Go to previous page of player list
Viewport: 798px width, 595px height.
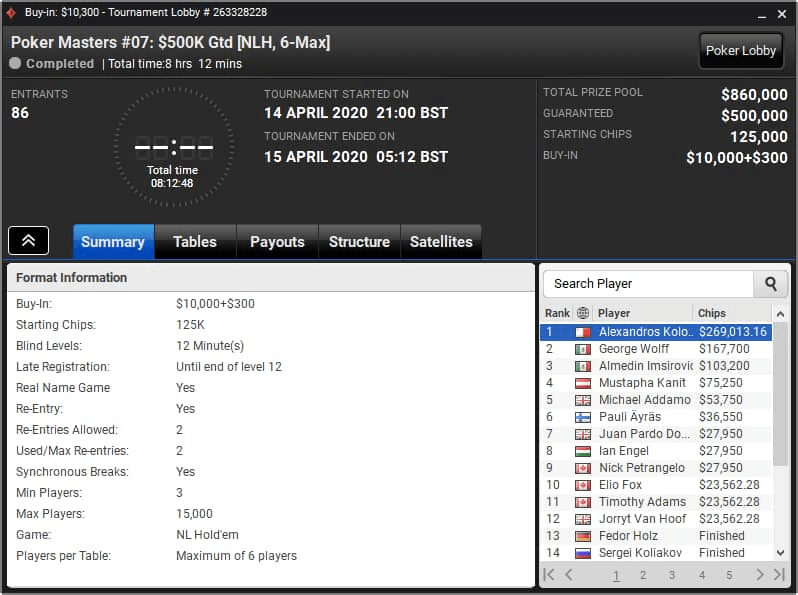click(x=569, y=575)
